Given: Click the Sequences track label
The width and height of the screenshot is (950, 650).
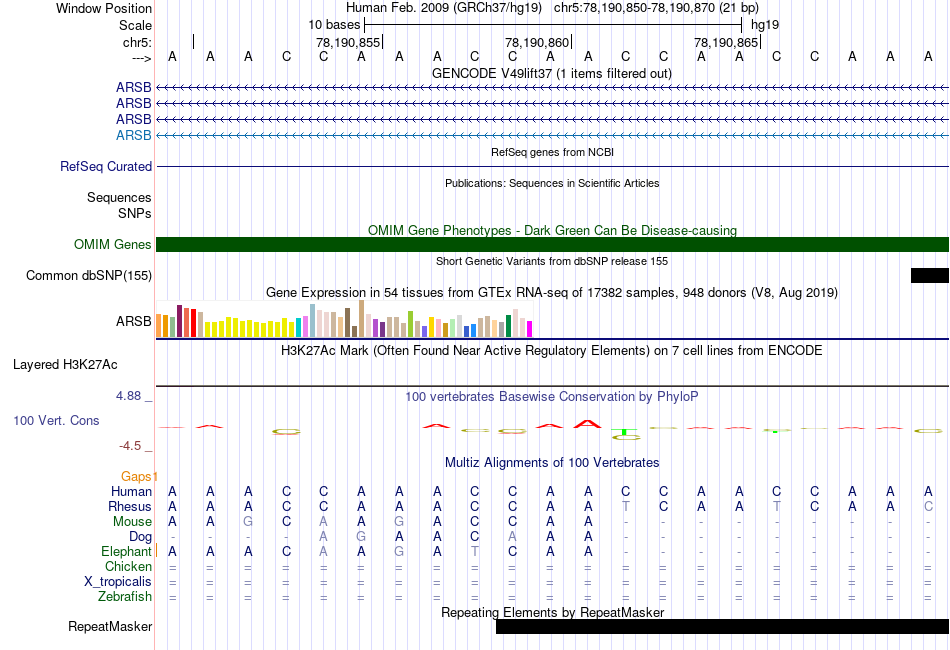Looking at the screenshot, I should click(119, 197).
